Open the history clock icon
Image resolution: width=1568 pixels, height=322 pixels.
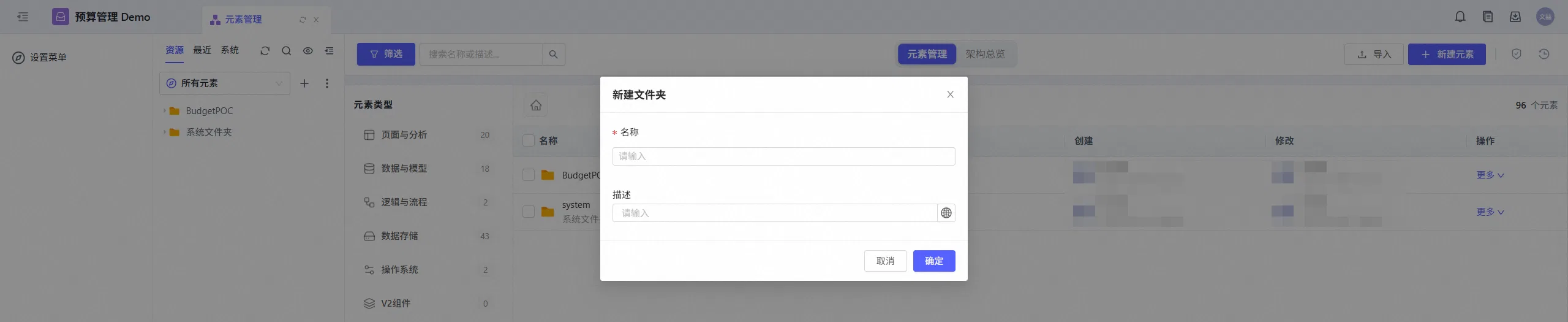[x=1544, y=54]
